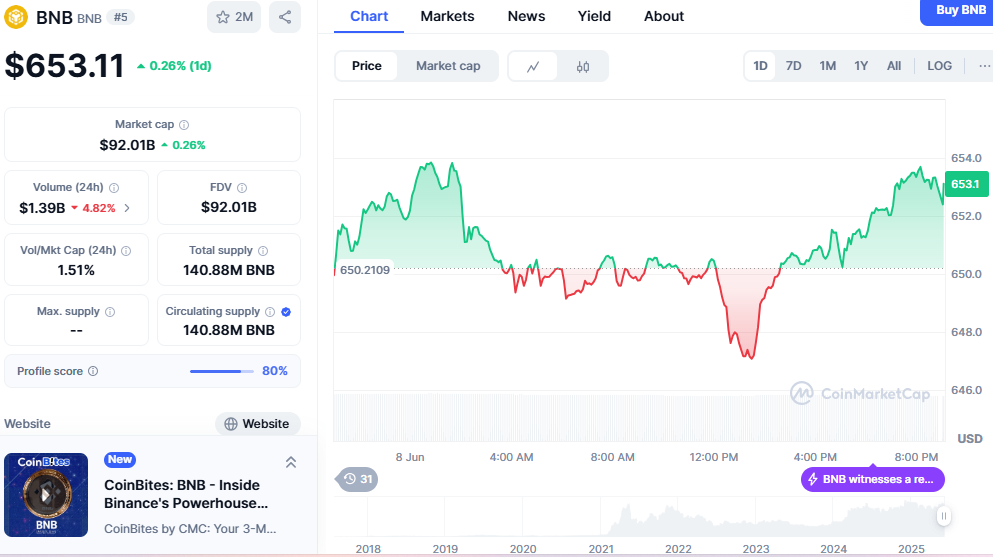Click the BNB coin logo icon
Screen dimensions: 993x557
16,17
